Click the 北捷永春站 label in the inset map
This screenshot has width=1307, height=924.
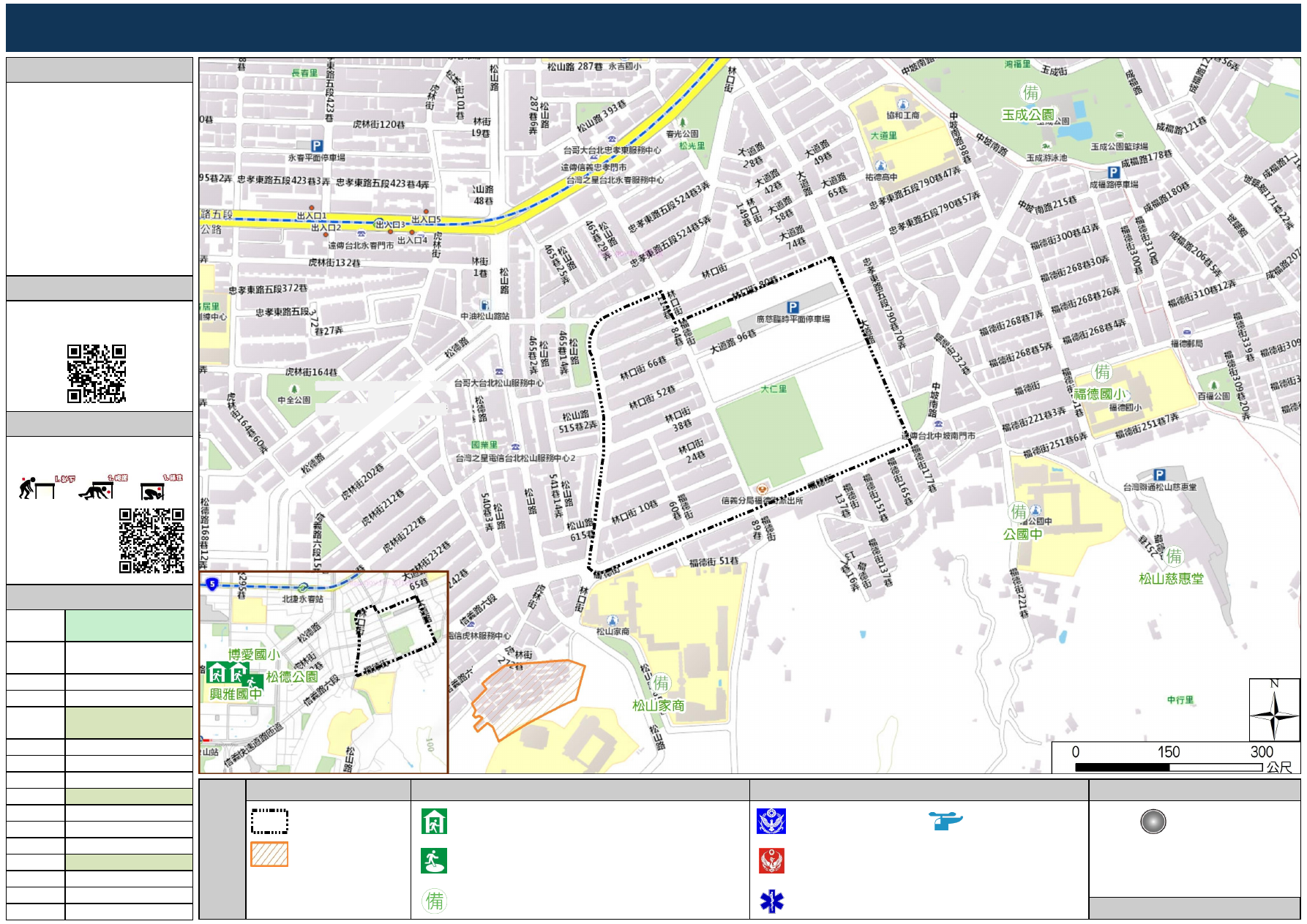tap(302, 598)
